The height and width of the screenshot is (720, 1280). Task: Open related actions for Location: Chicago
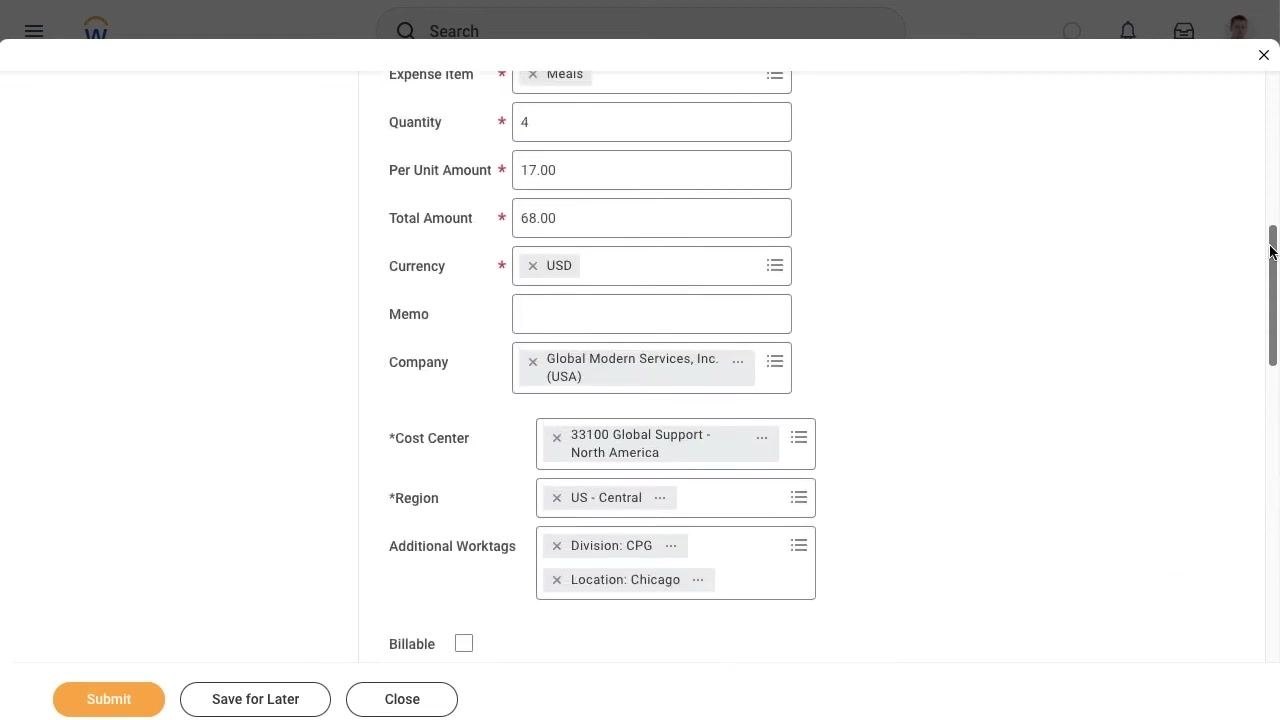pyautogui.click(x=698, y=580)
